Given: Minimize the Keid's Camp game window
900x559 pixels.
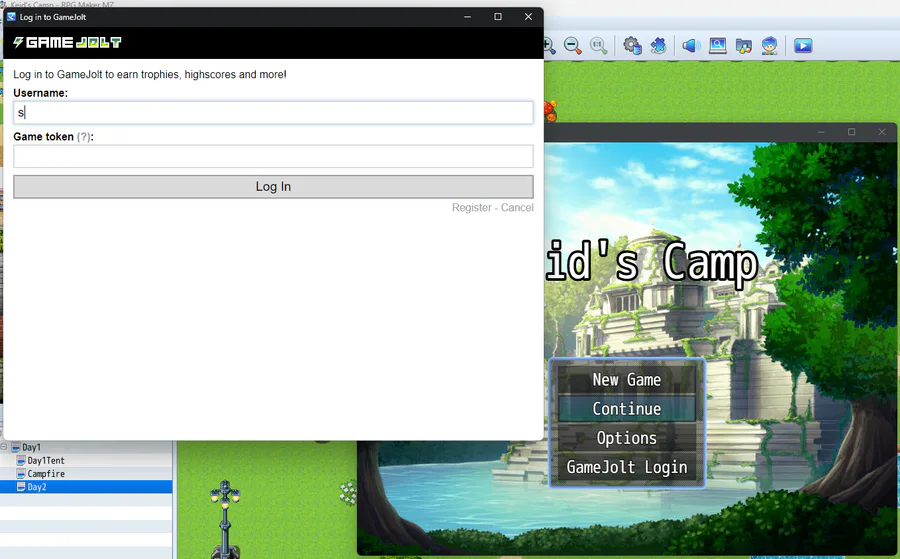Looking at the screenshot, I should [x=821, y=132].
